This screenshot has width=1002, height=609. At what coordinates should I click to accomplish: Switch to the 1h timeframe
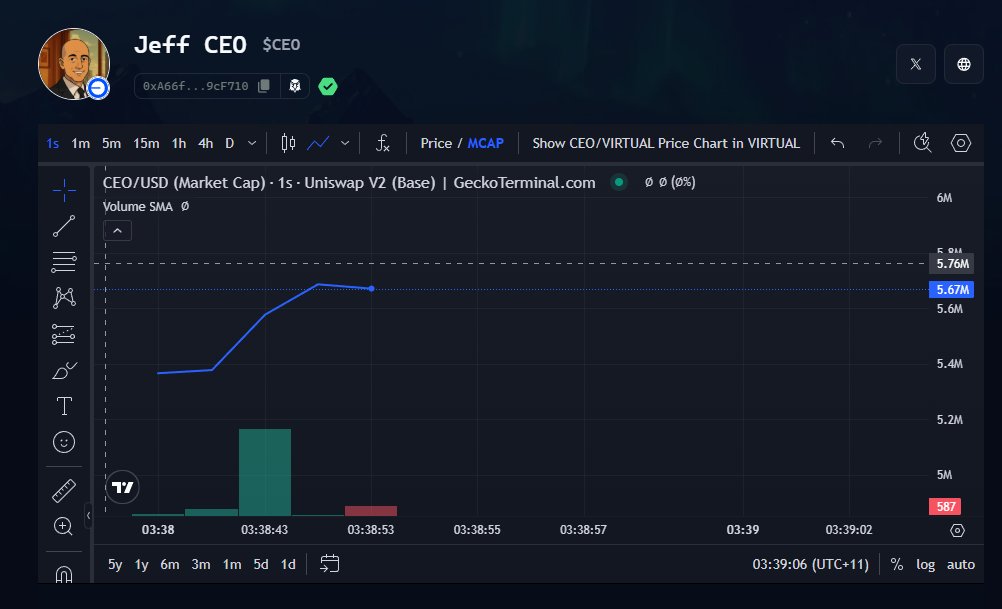[x=179, y=143]
